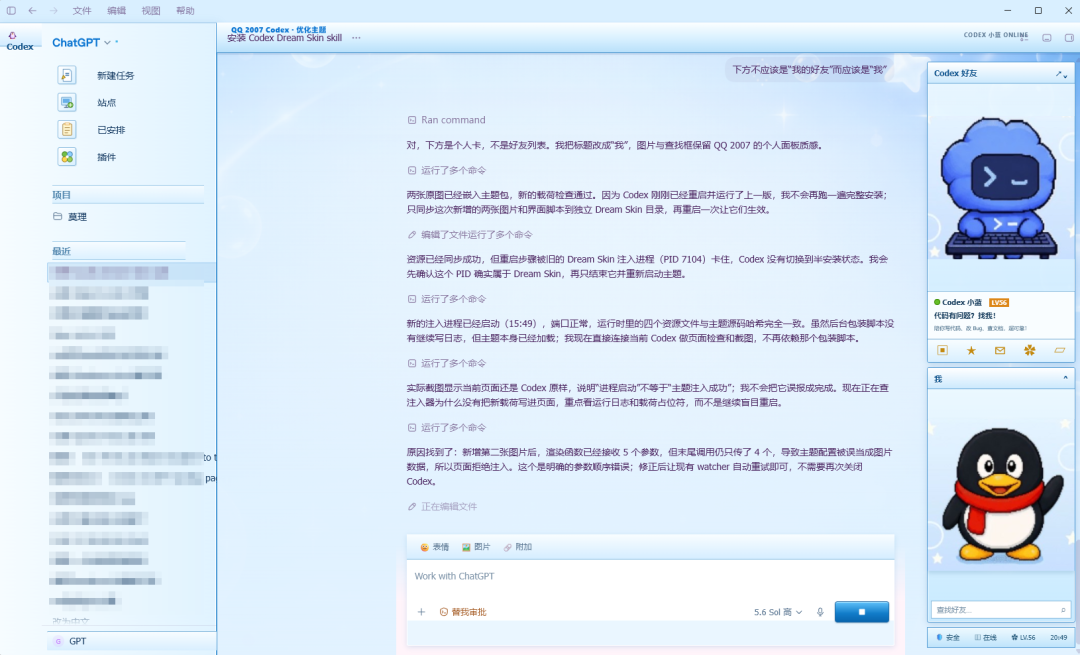Image resolution: width=1080 pixels, height=655 pixels.
Task: Attach a file with 附加
Action: [517, 547]
